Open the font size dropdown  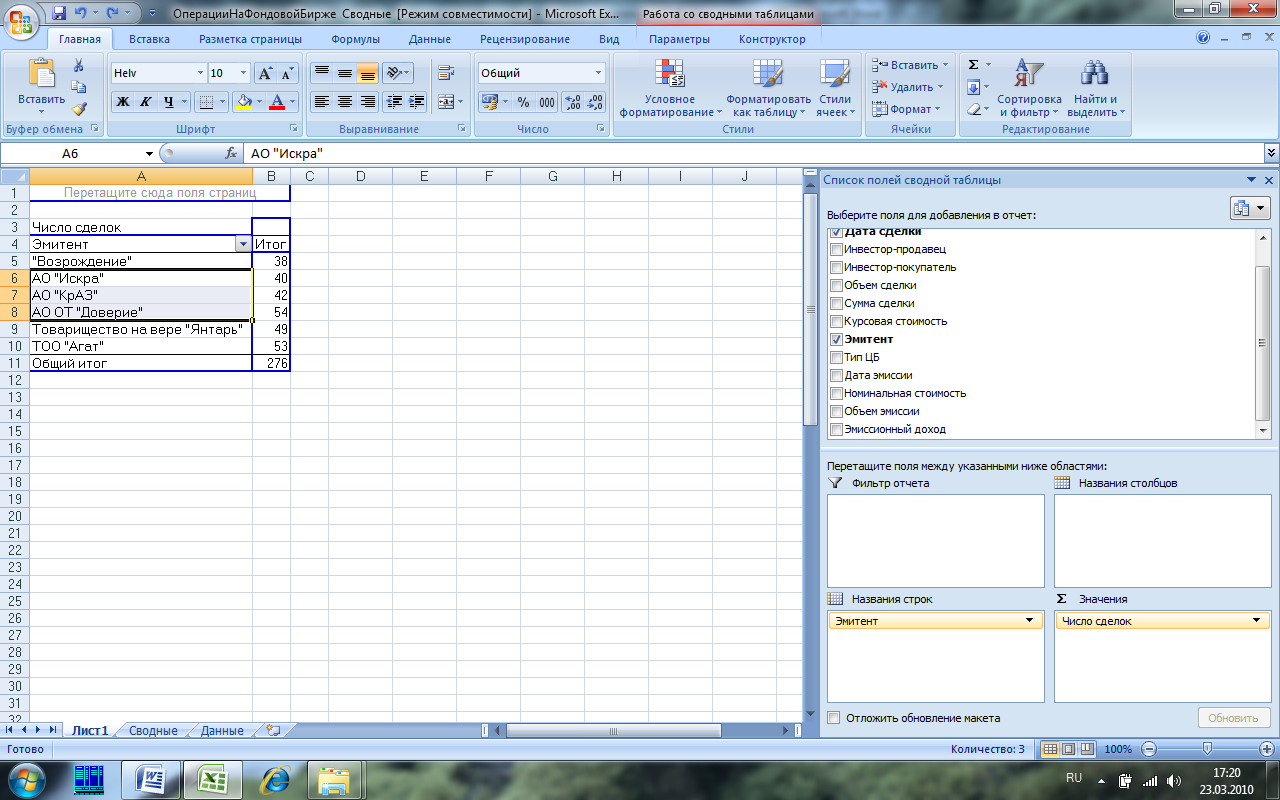click(243, 73)
